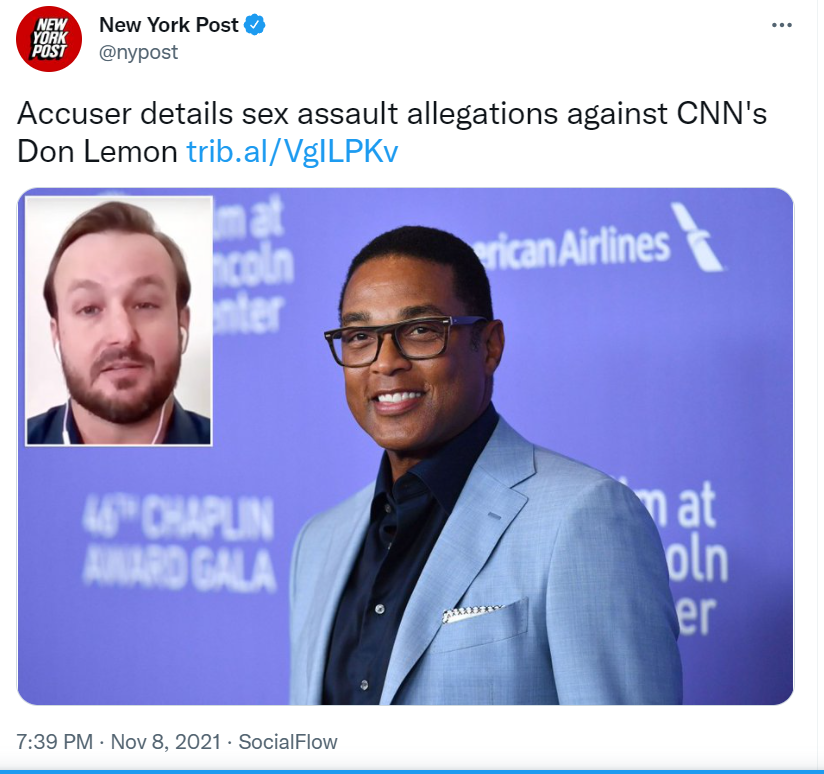Open the SocialFlow source label
824x774 pixels.
point(288,742)
